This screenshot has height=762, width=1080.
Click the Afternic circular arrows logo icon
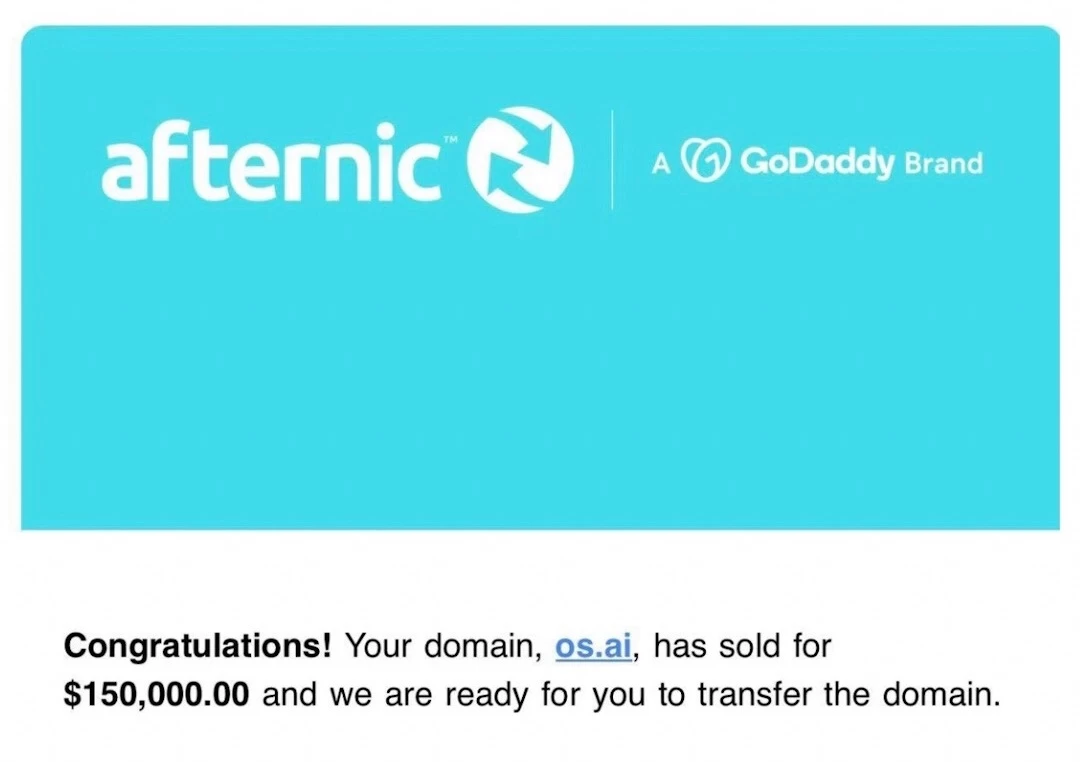point(520,160)
